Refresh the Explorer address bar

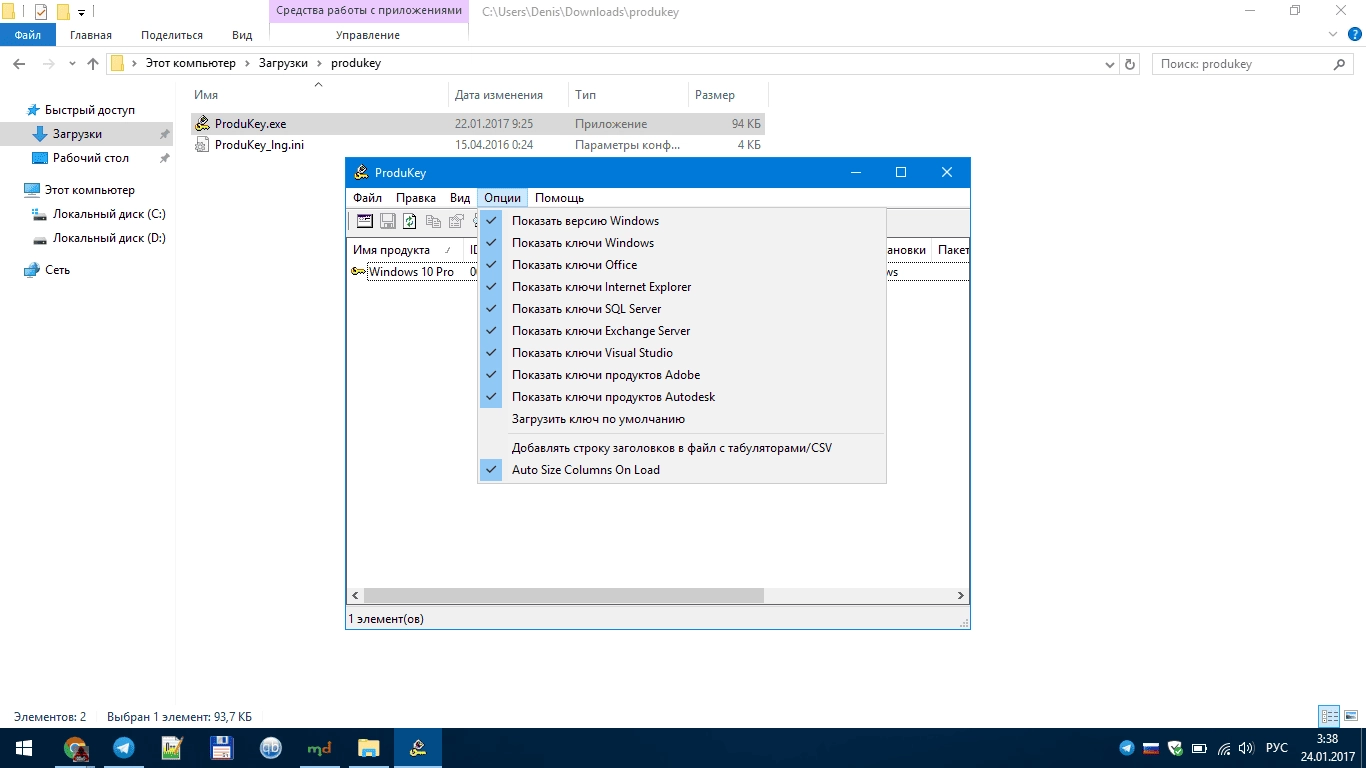(x=1131, y=64)
